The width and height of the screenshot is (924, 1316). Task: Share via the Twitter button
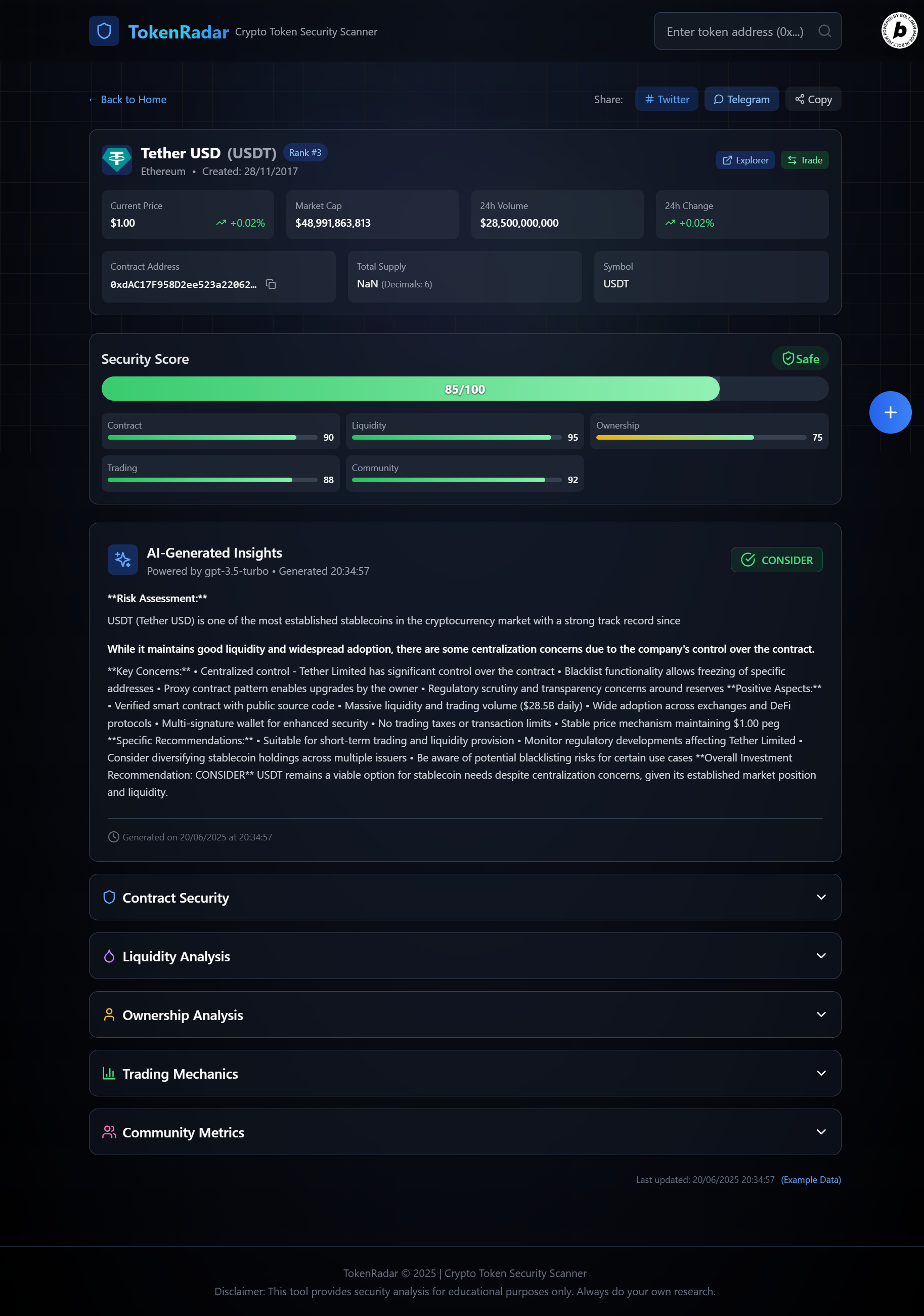click(666, 99)
